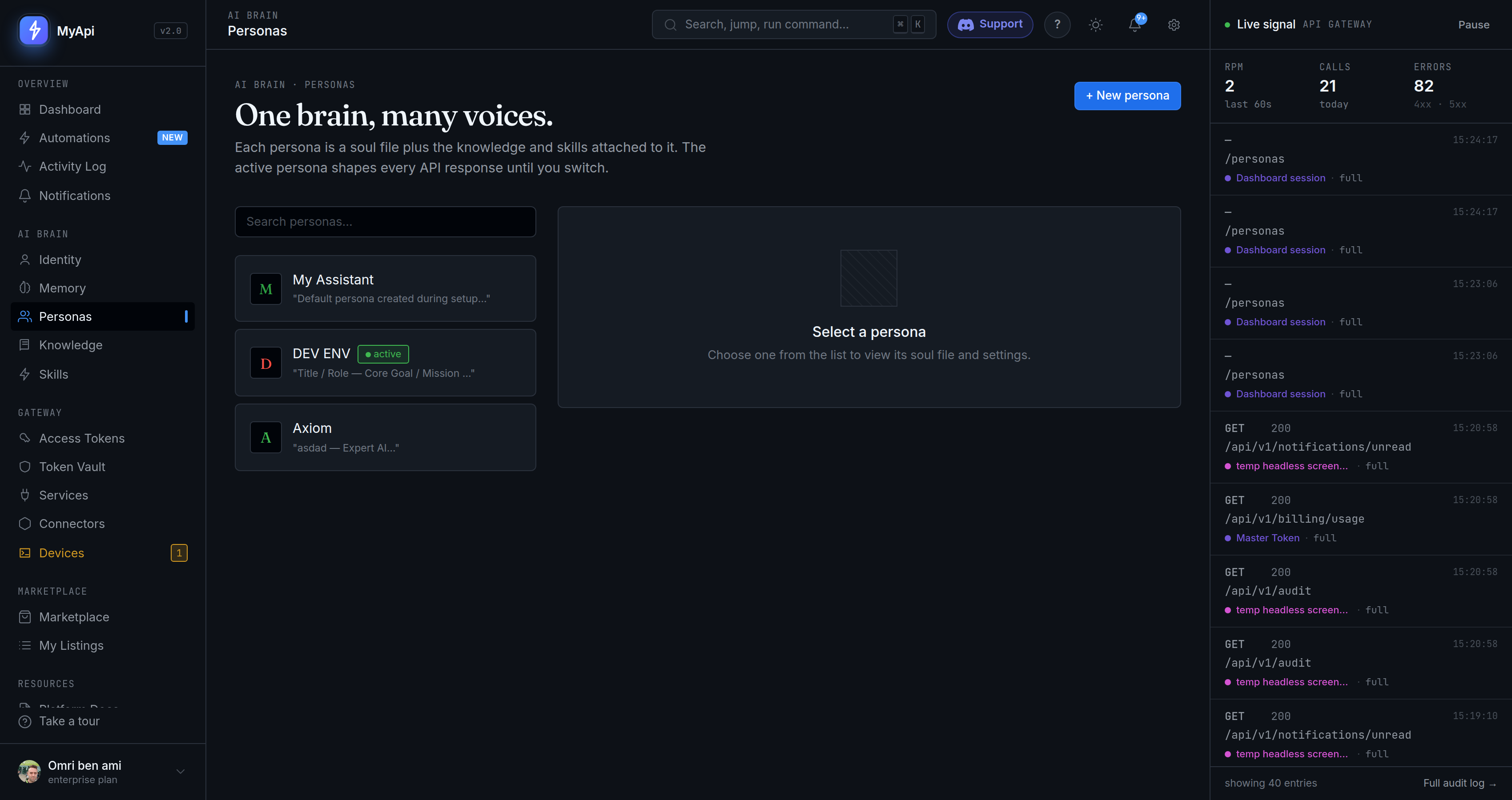Open the Dashboard menu item
Screen dimensions: 1512x800
click(103, 110)
